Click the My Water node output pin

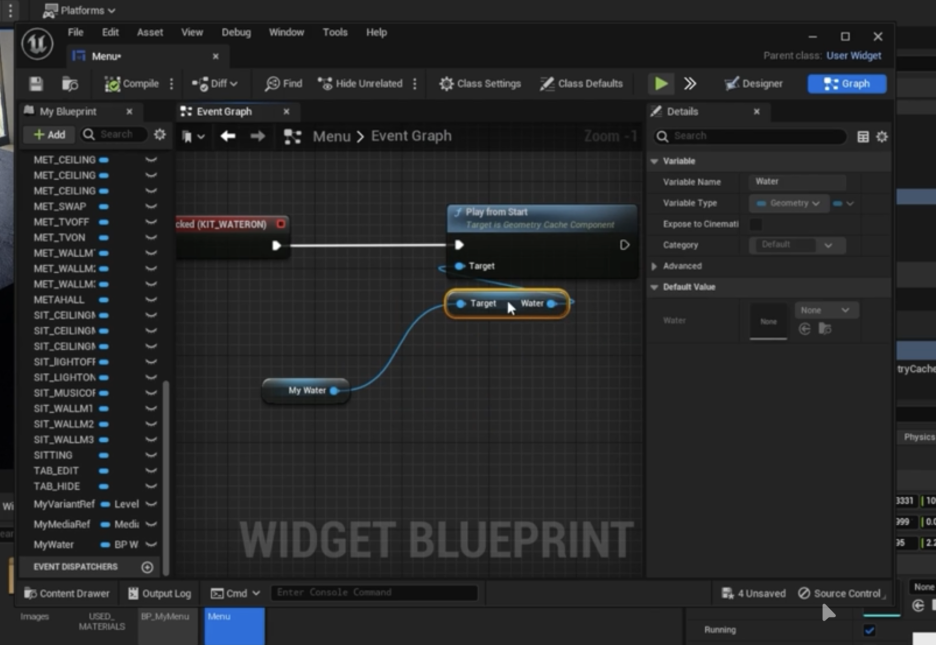(335, 391)
